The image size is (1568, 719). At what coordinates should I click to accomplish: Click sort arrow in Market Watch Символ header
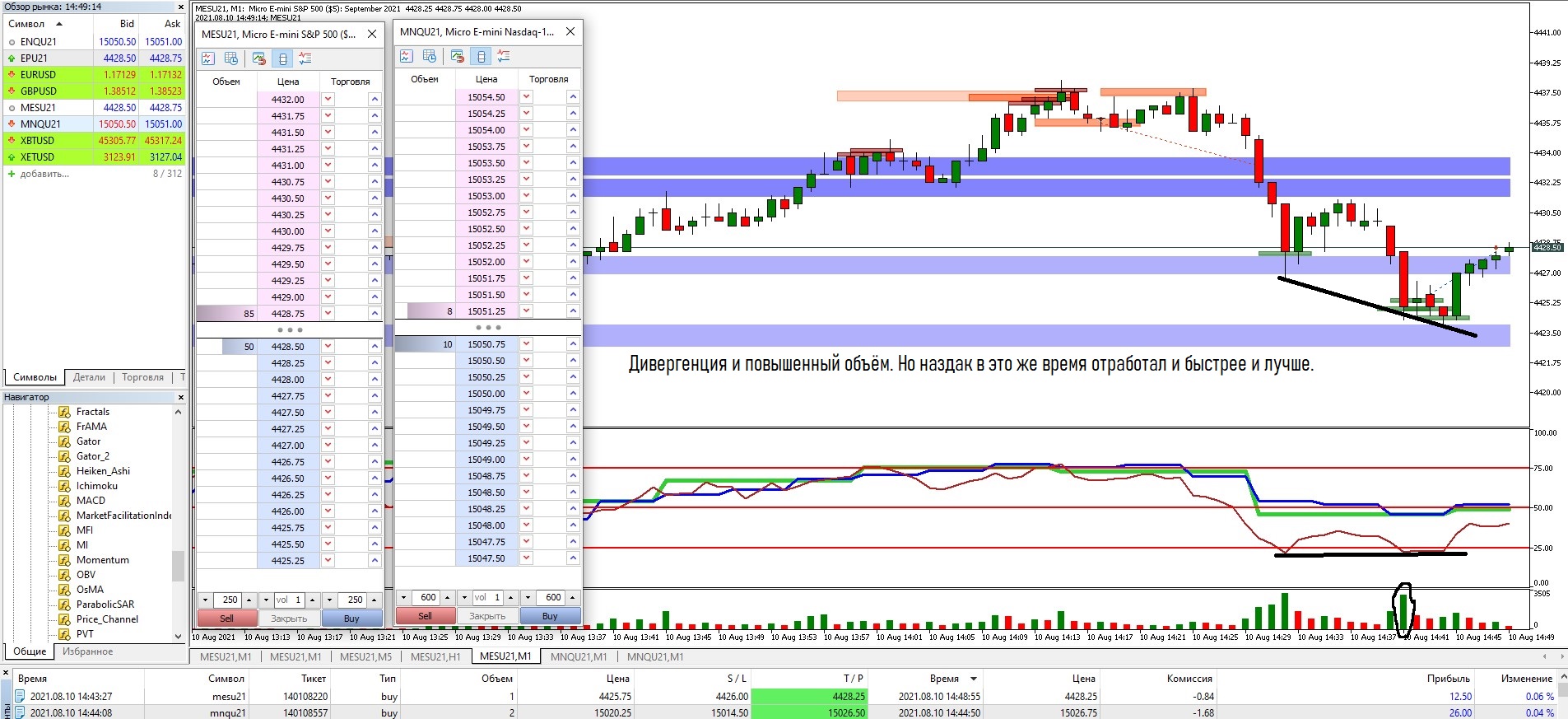(59, 24)
